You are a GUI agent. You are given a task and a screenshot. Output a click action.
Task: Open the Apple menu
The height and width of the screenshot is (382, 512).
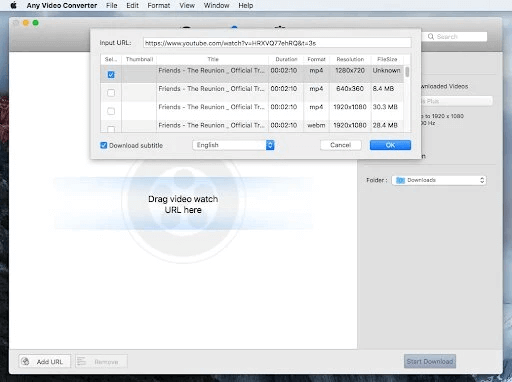tap(14, 5)
